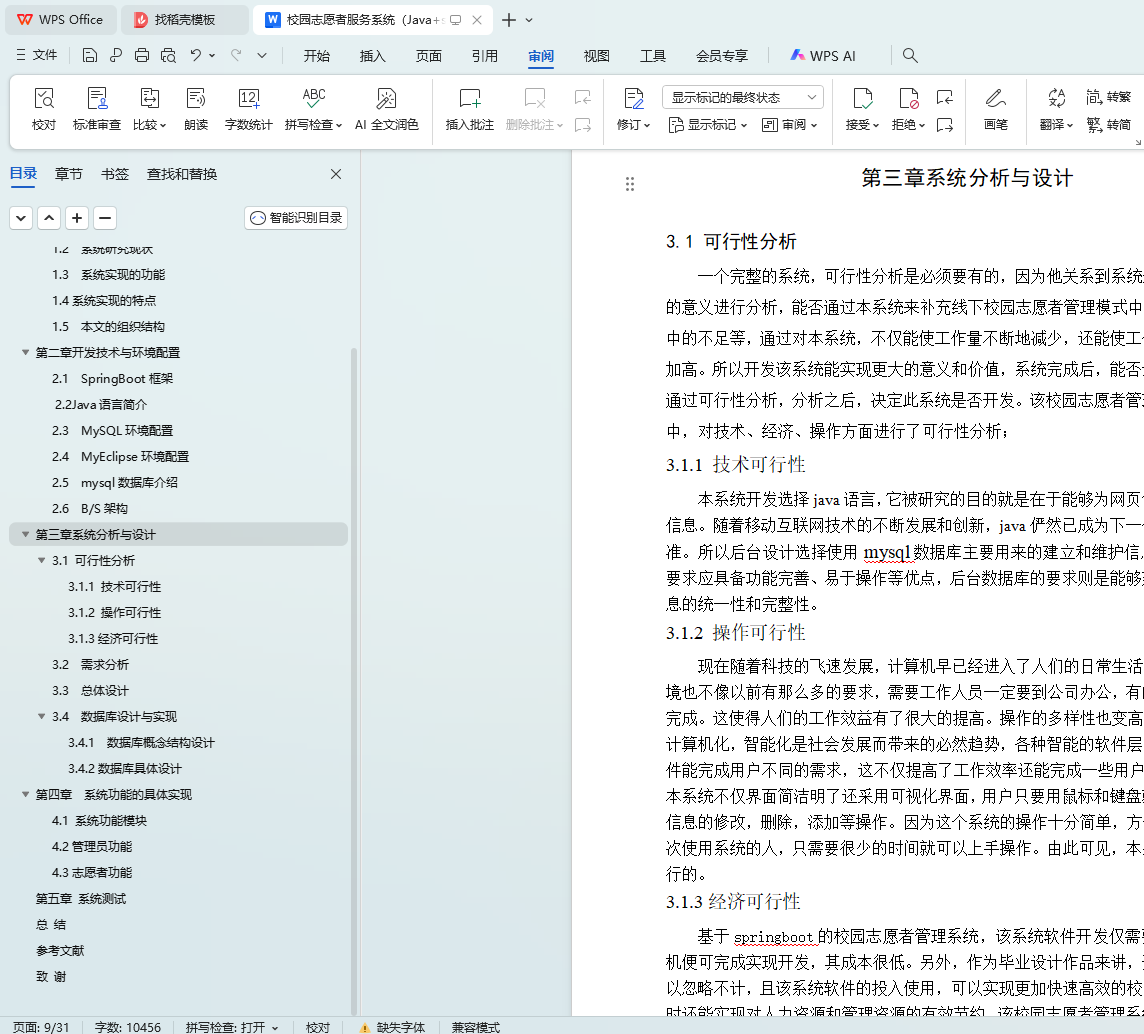Switch to 章节 tab in navigation pane
1144x1034 pixels.
coord(69,174)
